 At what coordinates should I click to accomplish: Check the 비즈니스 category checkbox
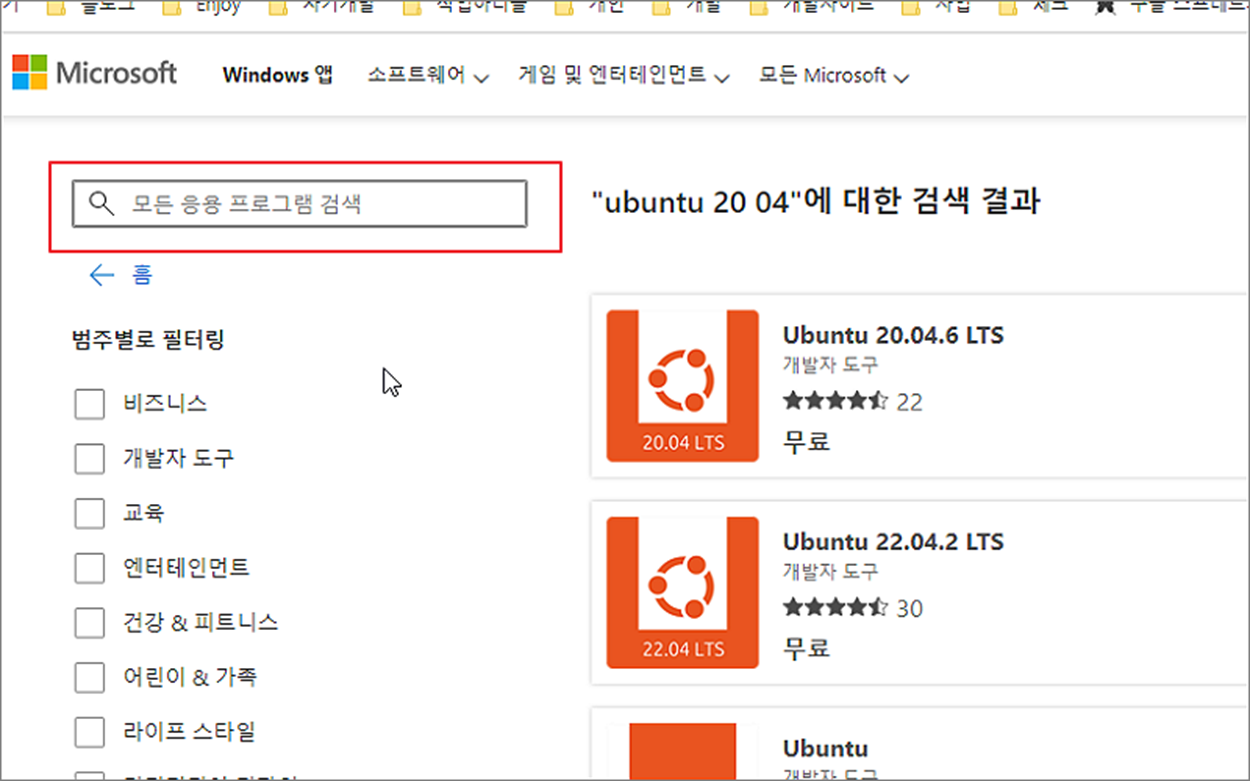tap(90, 404)
